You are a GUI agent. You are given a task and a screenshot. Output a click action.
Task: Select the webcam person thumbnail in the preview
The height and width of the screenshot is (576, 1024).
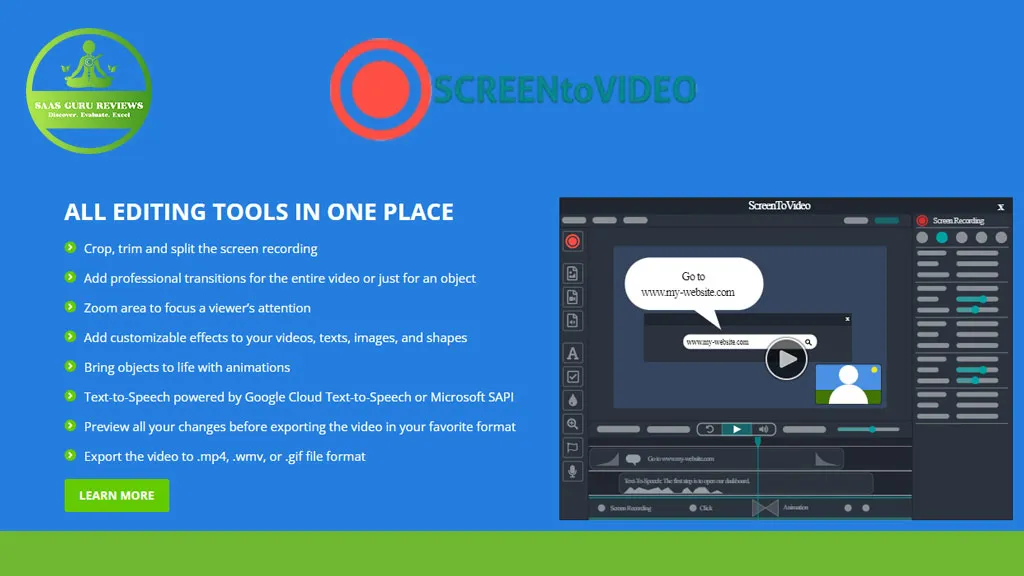tap(848, 385)
